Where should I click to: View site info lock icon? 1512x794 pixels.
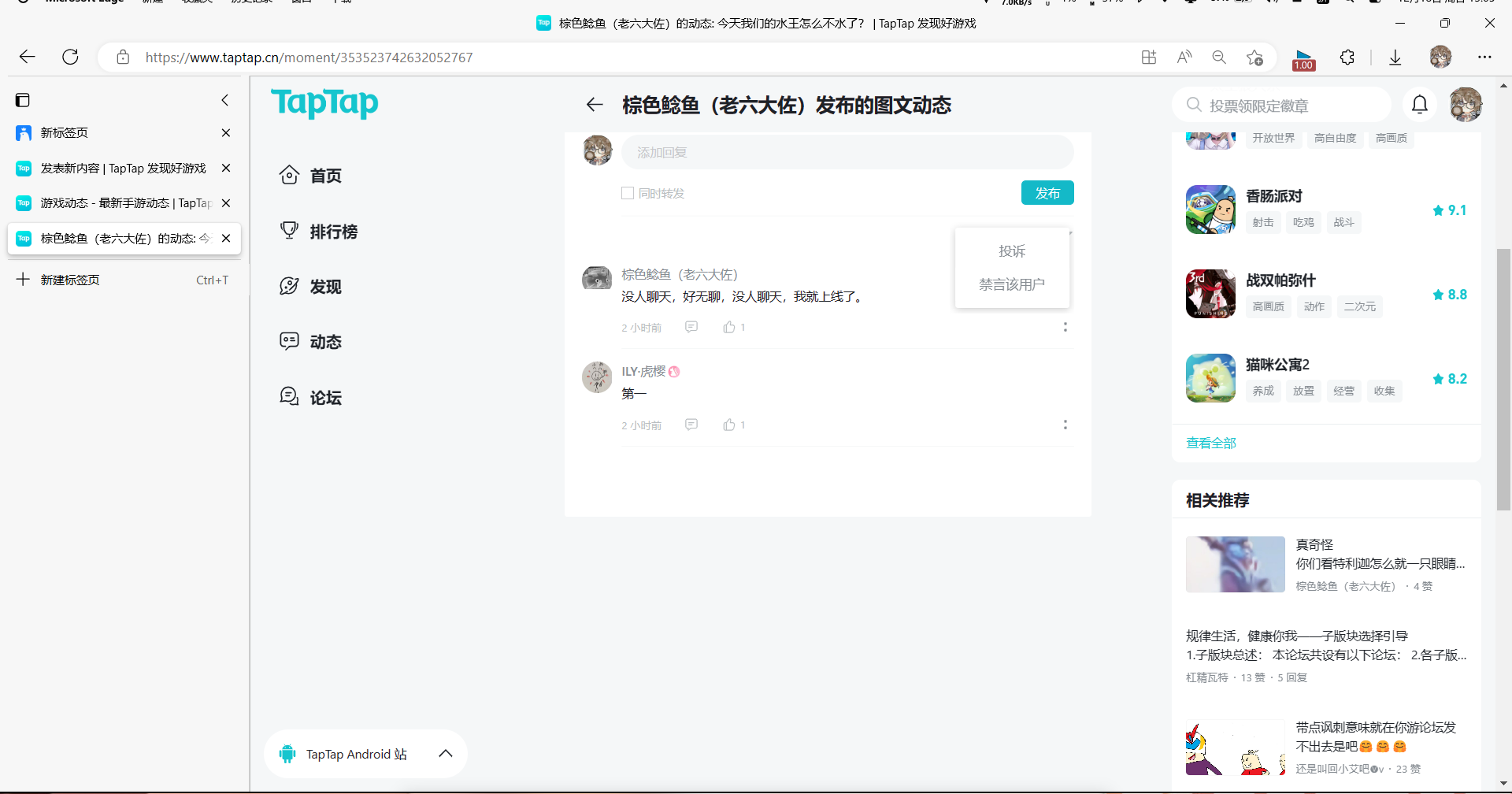[123, 57]
